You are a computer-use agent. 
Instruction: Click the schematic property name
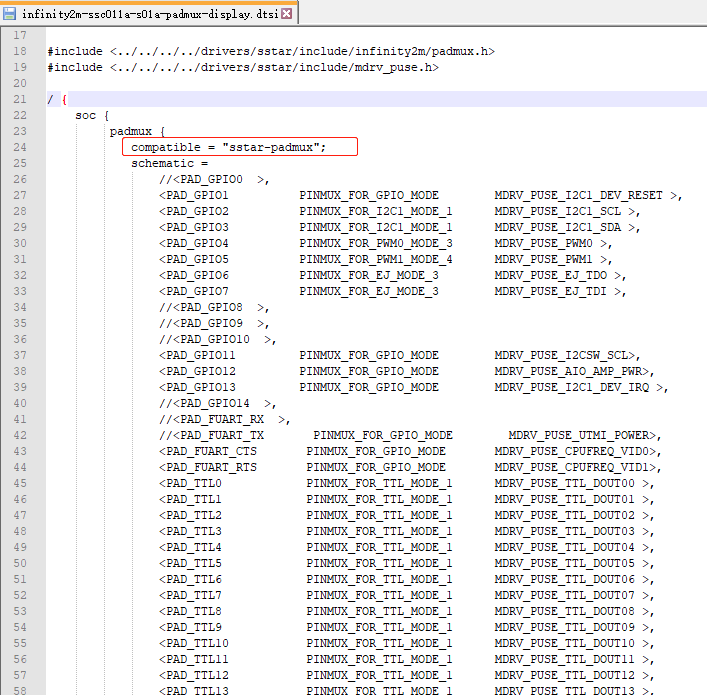[x=162, y=163]
